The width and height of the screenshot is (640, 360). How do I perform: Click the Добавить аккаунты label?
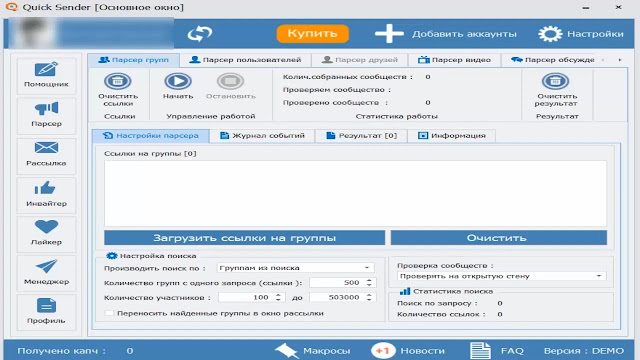[464, 34]
